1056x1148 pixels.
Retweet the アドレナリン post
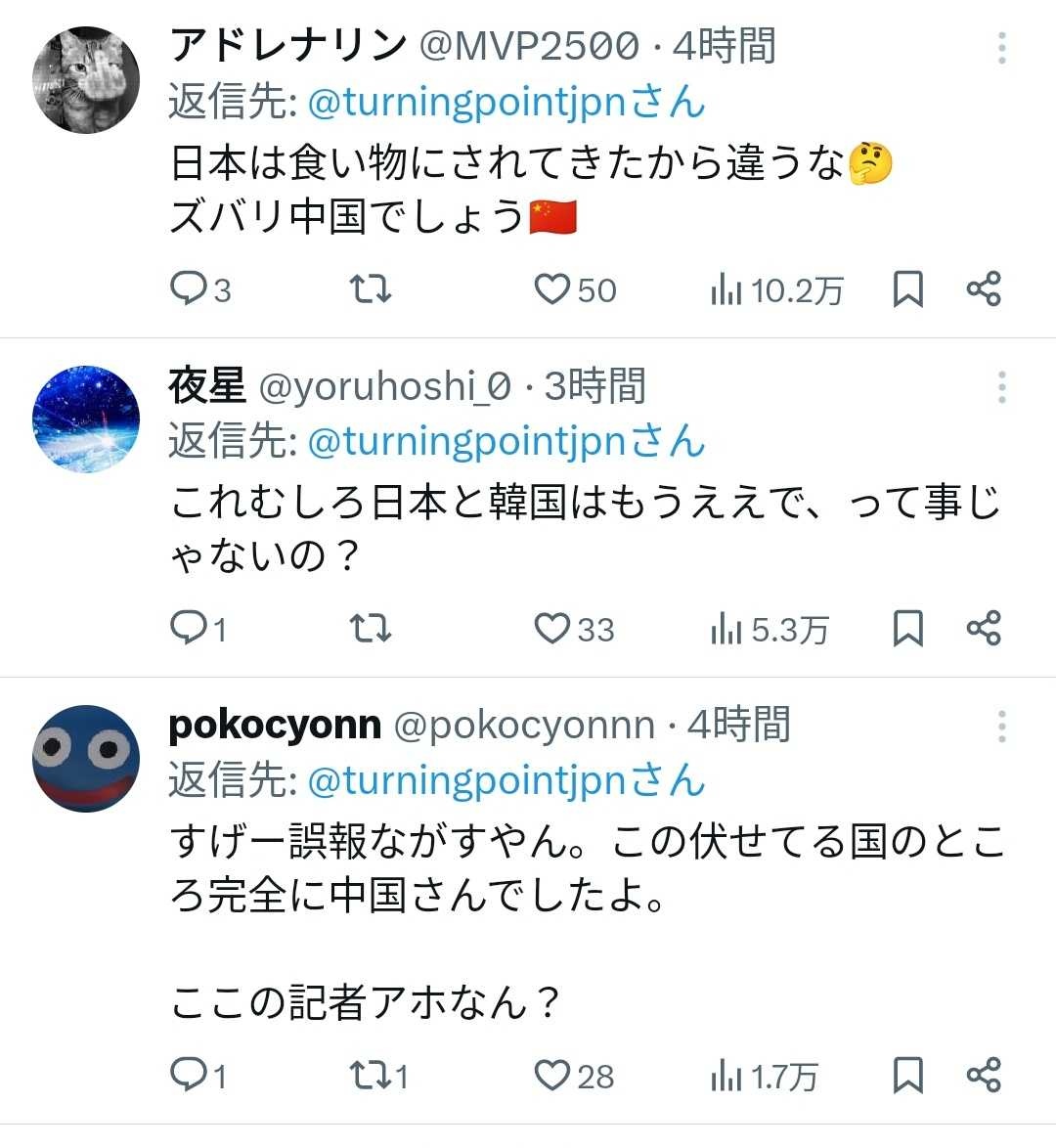pyautogui.click(x=371, y=289)
